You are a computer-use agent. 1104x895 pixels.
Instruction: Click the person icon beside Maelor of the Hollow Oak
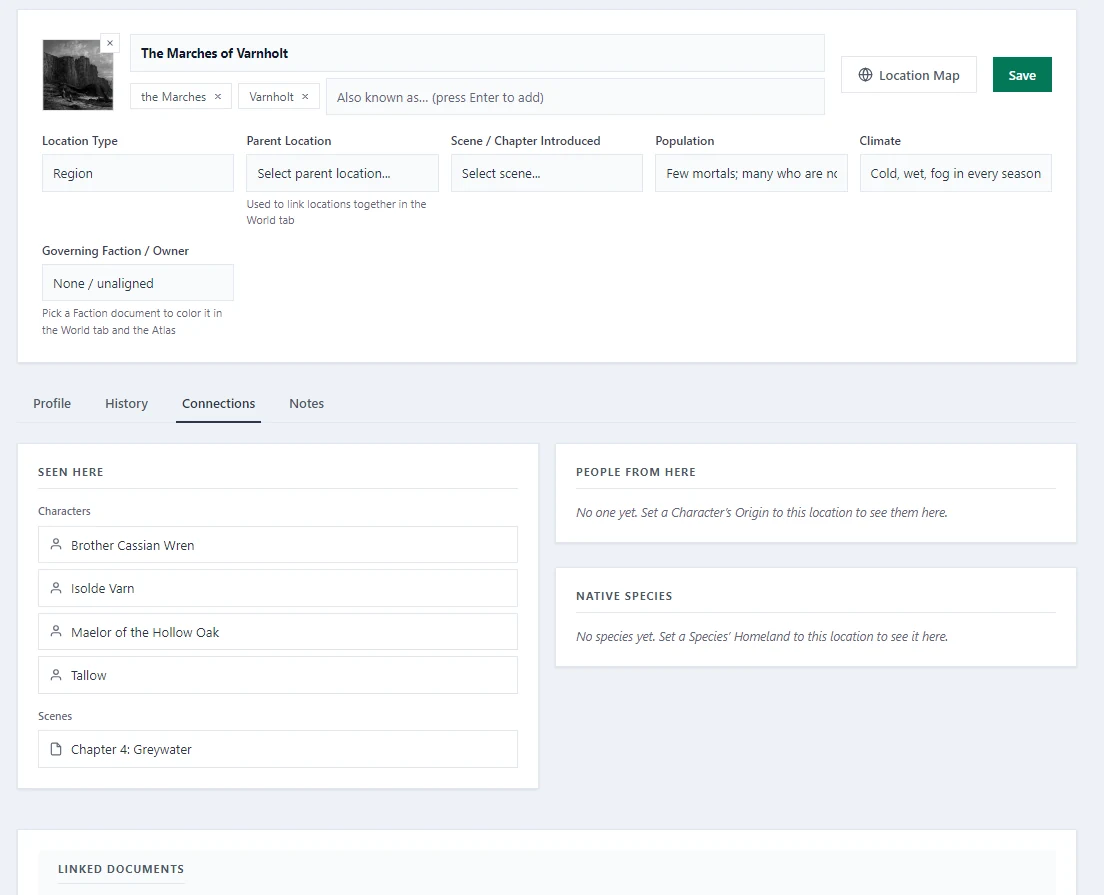(x=56, y=632)
